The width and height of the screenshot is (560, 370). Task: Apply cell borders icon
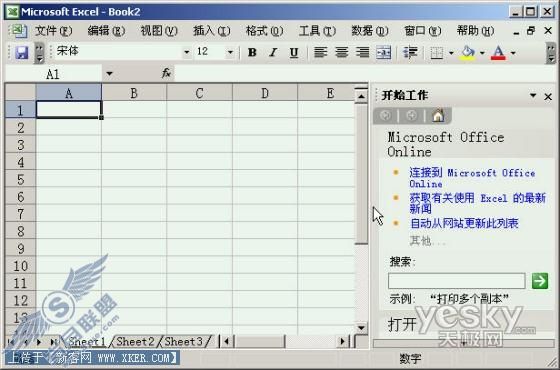[436, 53]
